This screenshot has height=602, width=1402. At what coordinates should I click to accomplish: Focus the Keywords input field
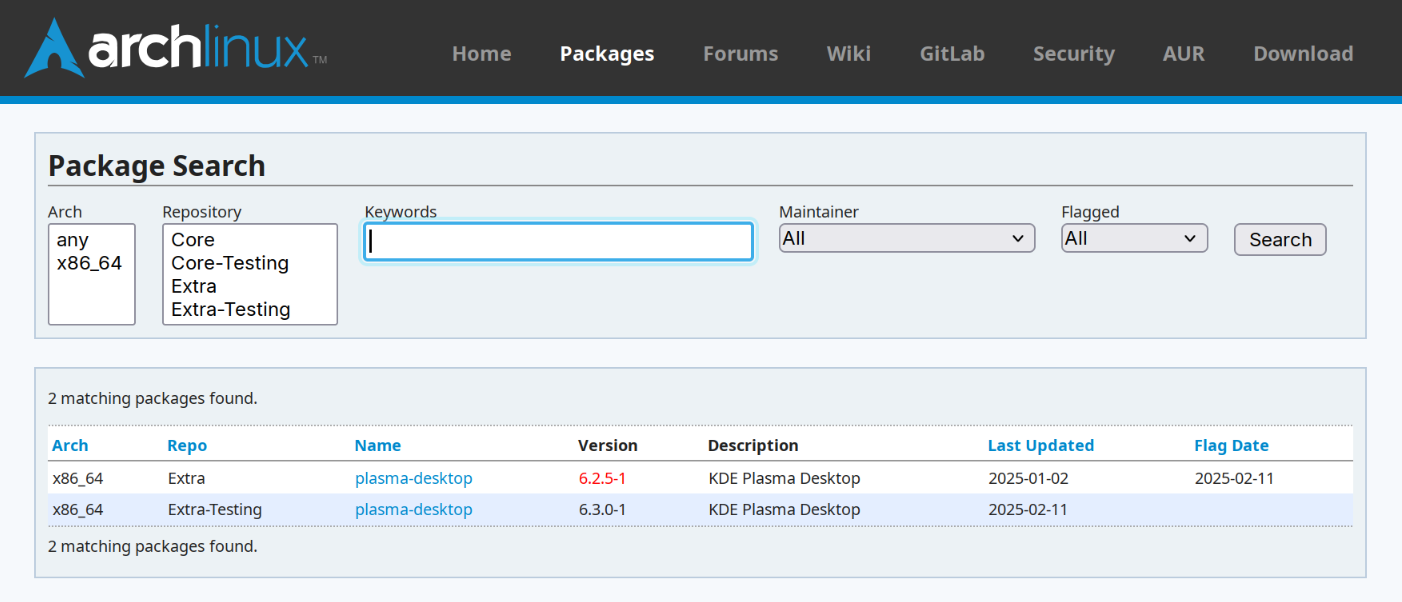pyautogui.click(x=558, y=241)
